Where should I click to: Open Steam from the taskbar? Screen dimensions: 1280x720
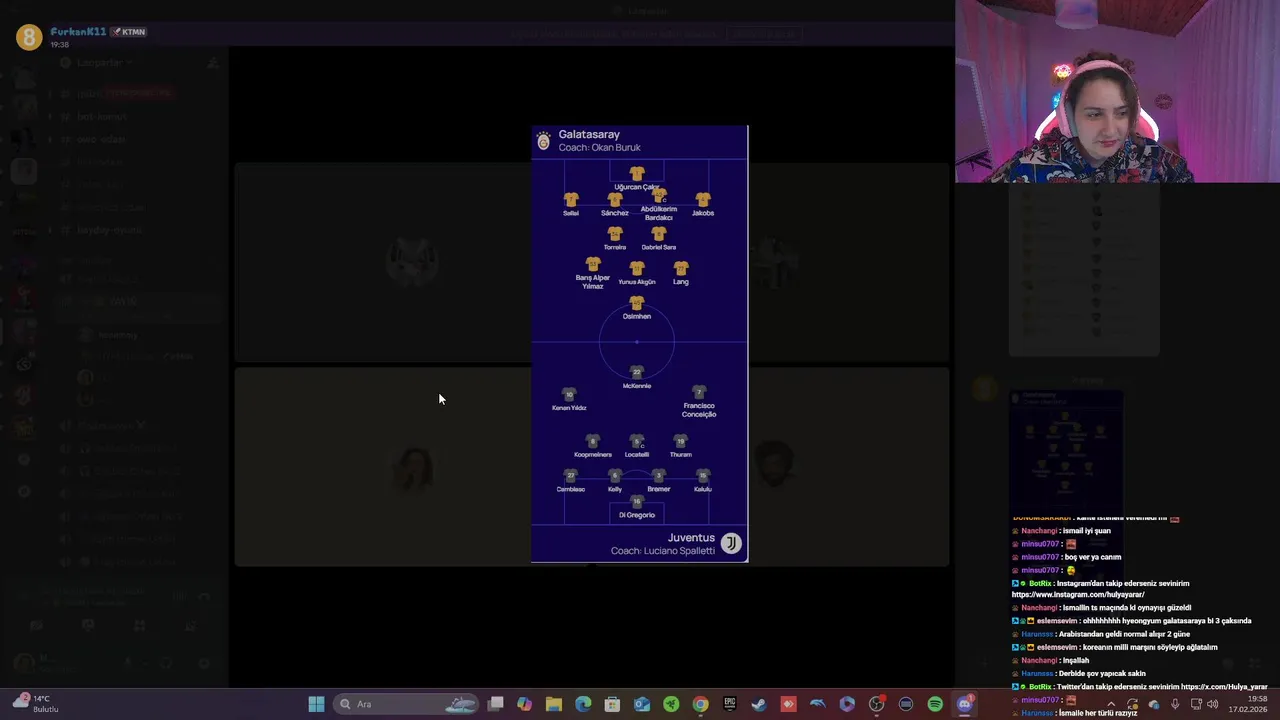coord(759,704)
